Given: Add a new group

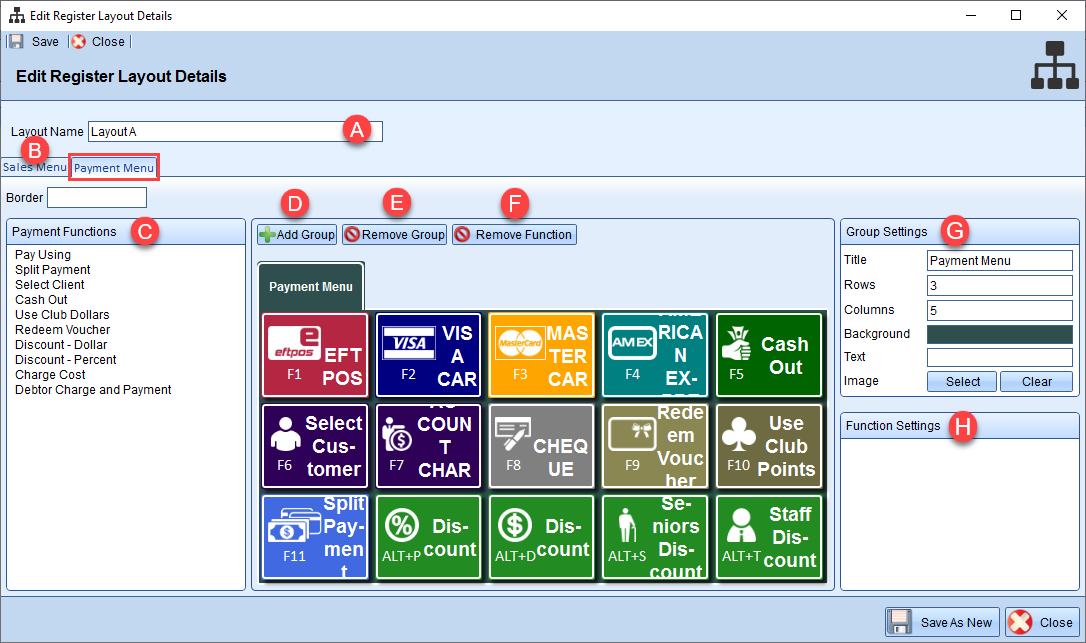Looking at the screenshot, I should click(x=297, y=235).
